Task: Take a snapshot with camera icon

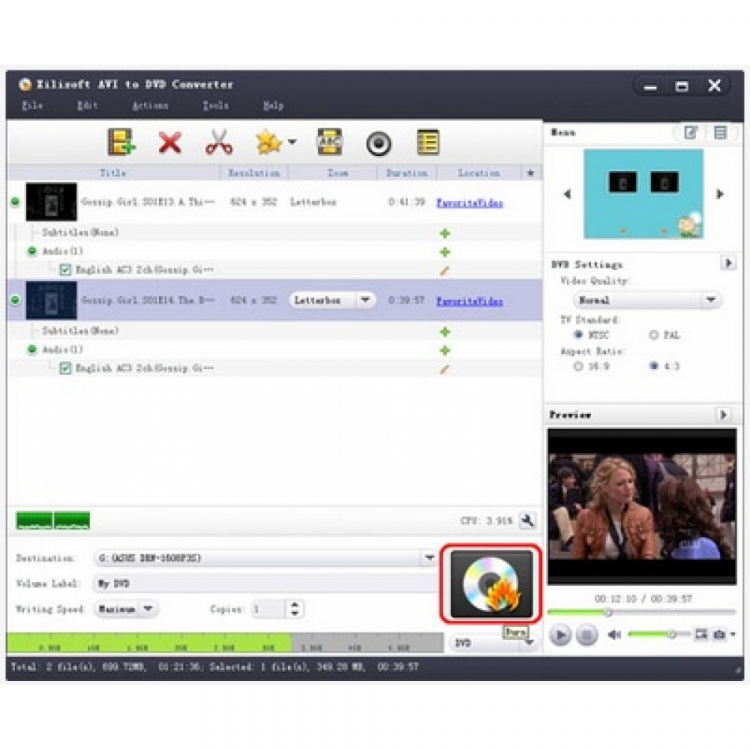Action: pos(719,635)
